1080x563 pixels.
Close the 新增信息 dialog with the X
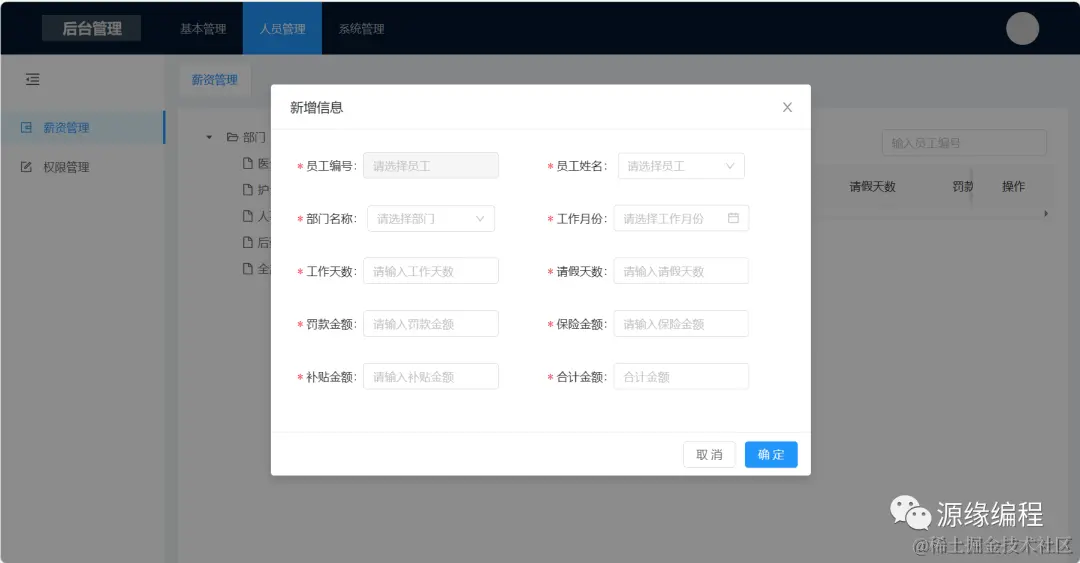pos(787,108)
